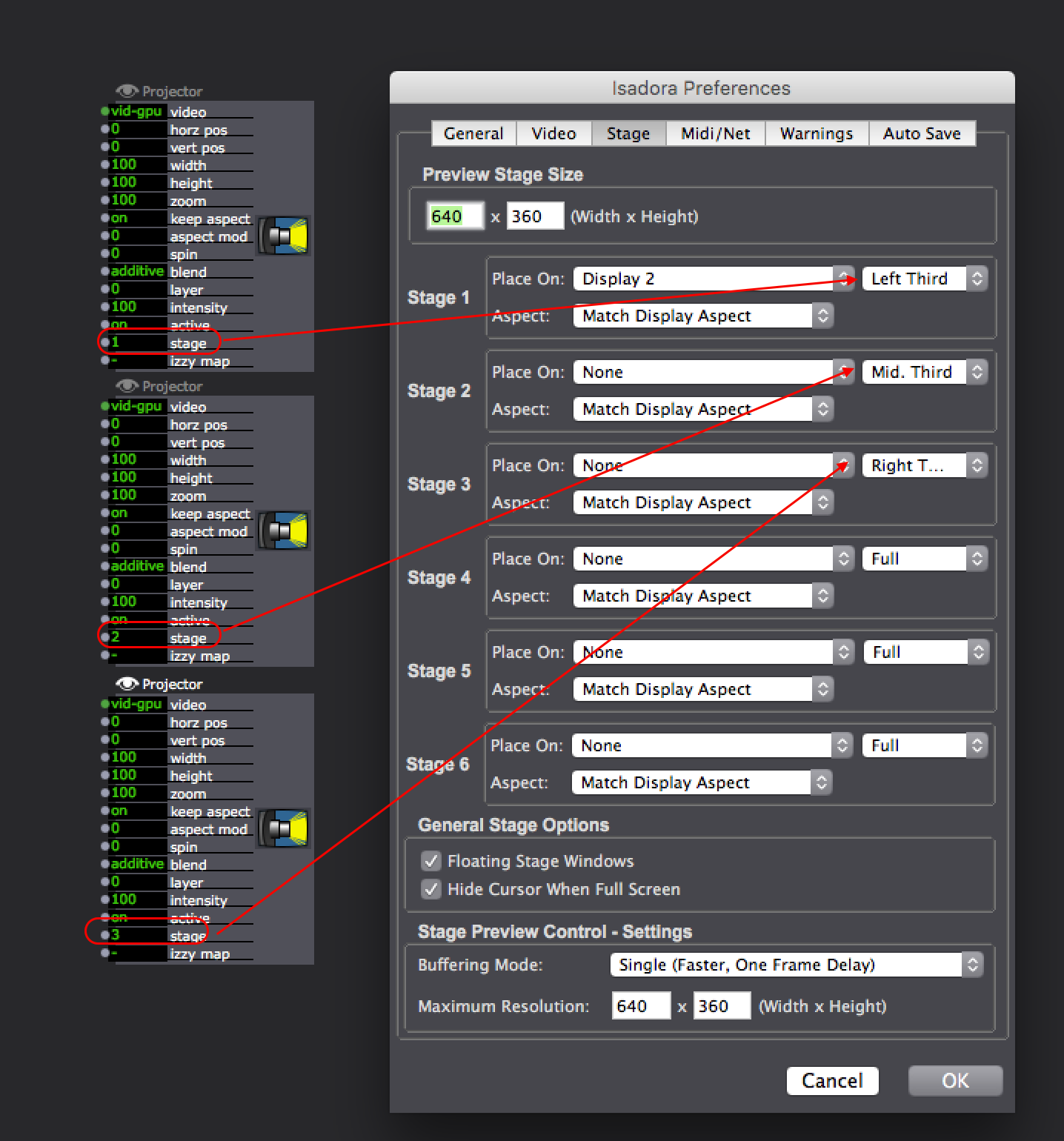
Task: Open Stage 3 Aspect dropdown
Action: point(704,502)
